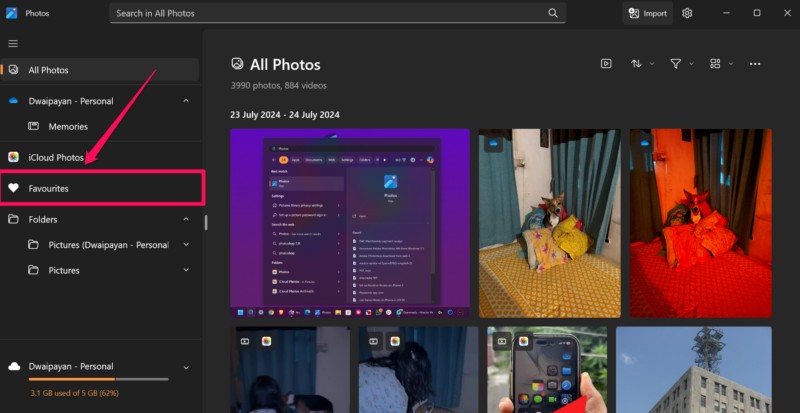Expand the Pictures folder chevron
Viewport: 800px width, 413px height.
click(186, 270)
